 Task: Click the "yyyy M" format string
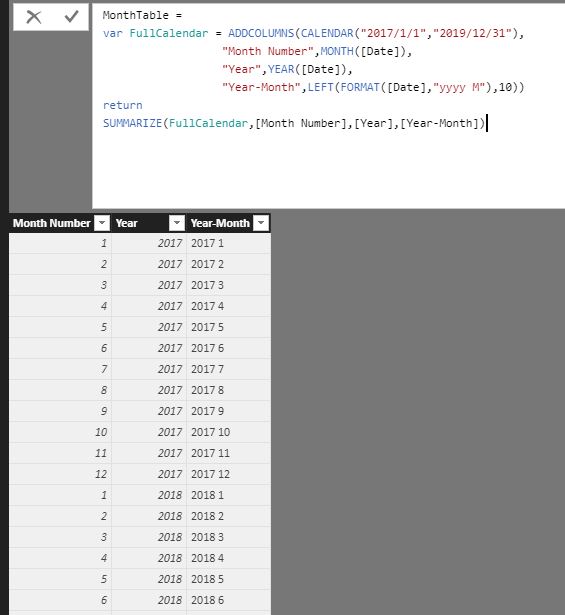459,87
